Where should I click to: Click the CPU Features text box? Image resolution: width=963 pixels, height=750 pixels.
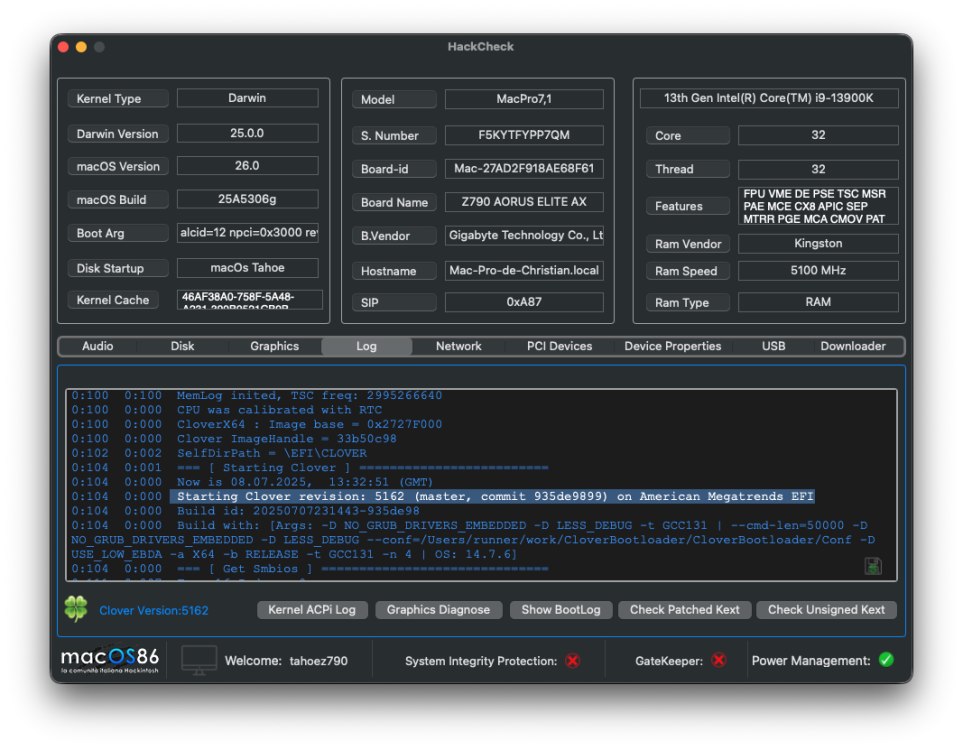[x=817, y=206]
